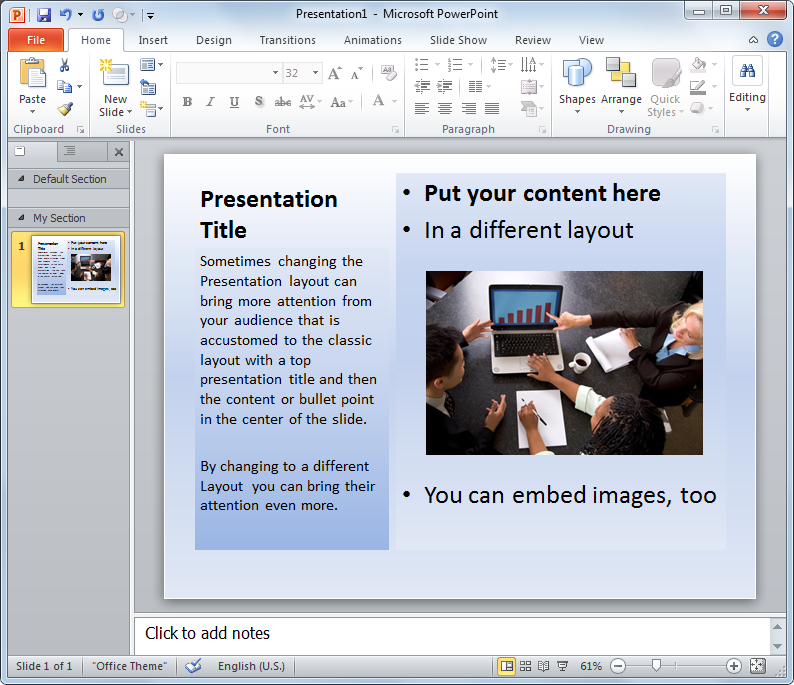
Task: Click the Save icon in quick access toolbar
Action: 44,14
